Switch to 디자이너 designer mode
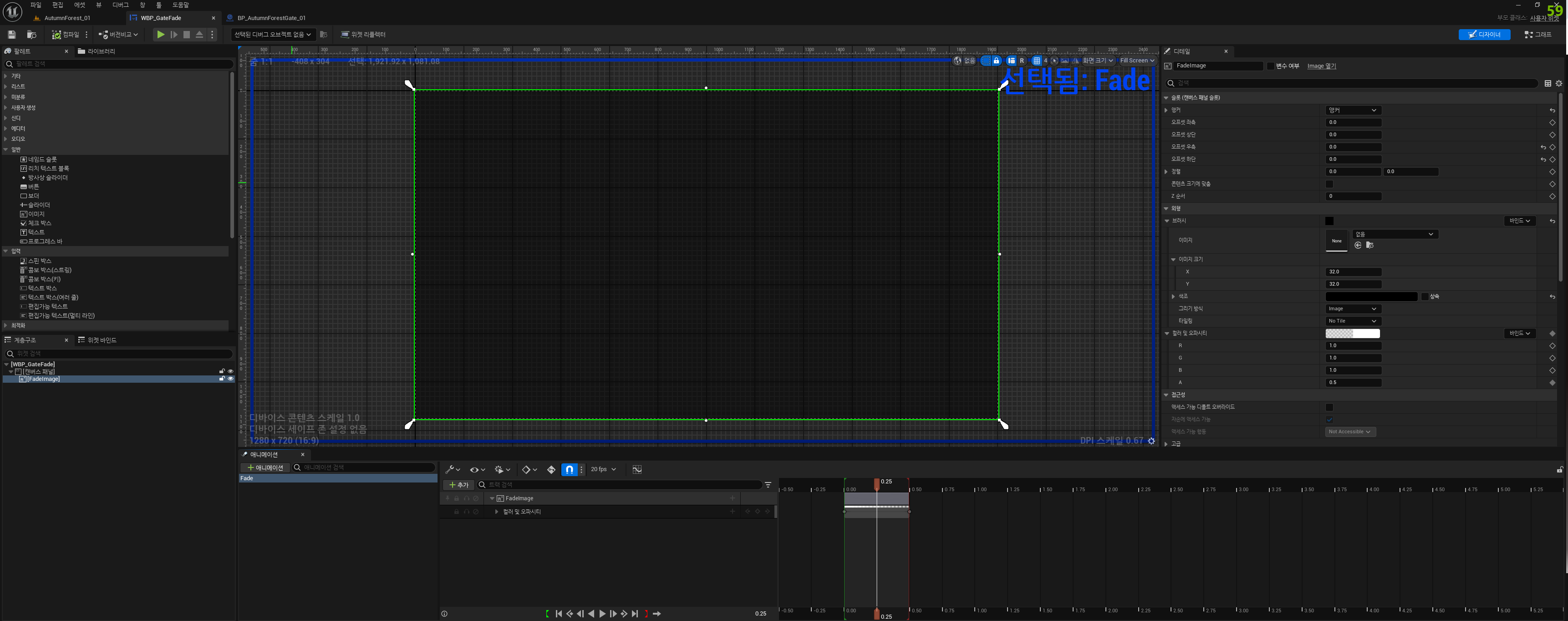Viewport: 1568px width, 621px height. (1484, 35)
